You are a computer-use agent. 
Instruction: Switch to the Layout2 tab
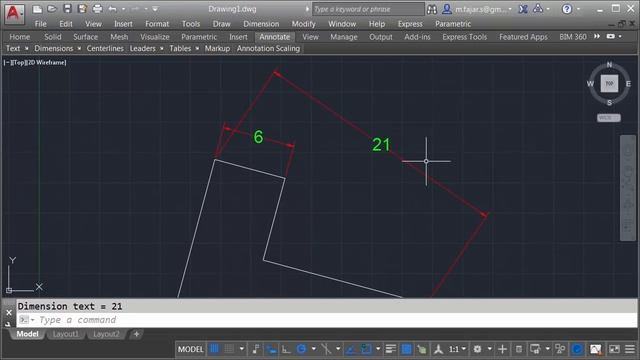click(106, 334)
